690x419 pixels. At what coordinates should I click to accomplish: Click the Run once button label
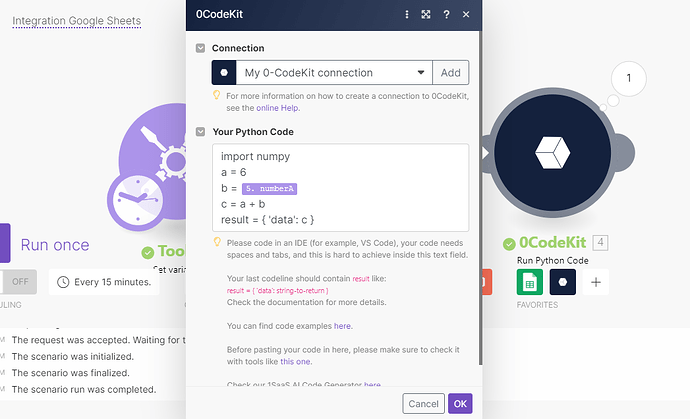pyautogui.click(x=55, y=245)
